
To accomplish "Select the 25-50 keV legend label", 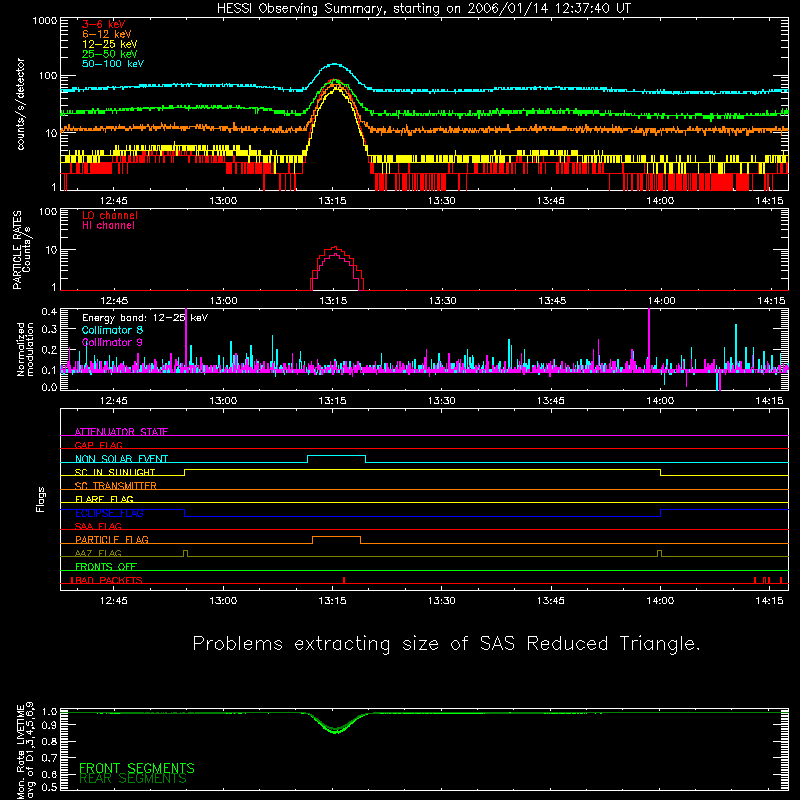I will (110, 54).
